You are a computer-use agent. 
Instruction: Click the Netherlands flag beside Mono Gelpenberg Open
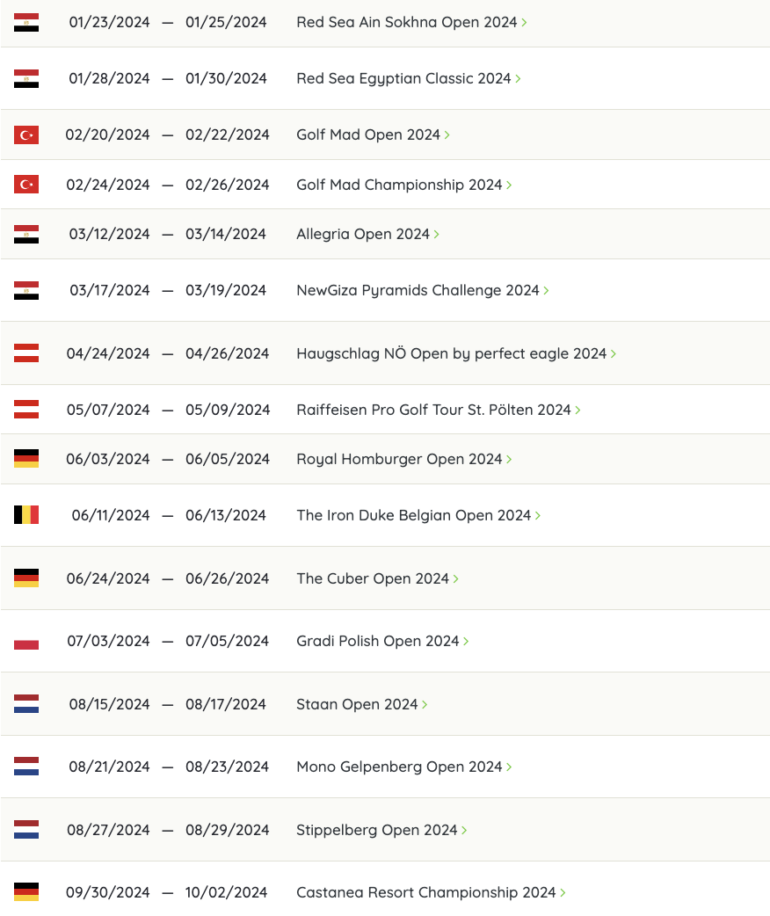[x=26, y=767]
